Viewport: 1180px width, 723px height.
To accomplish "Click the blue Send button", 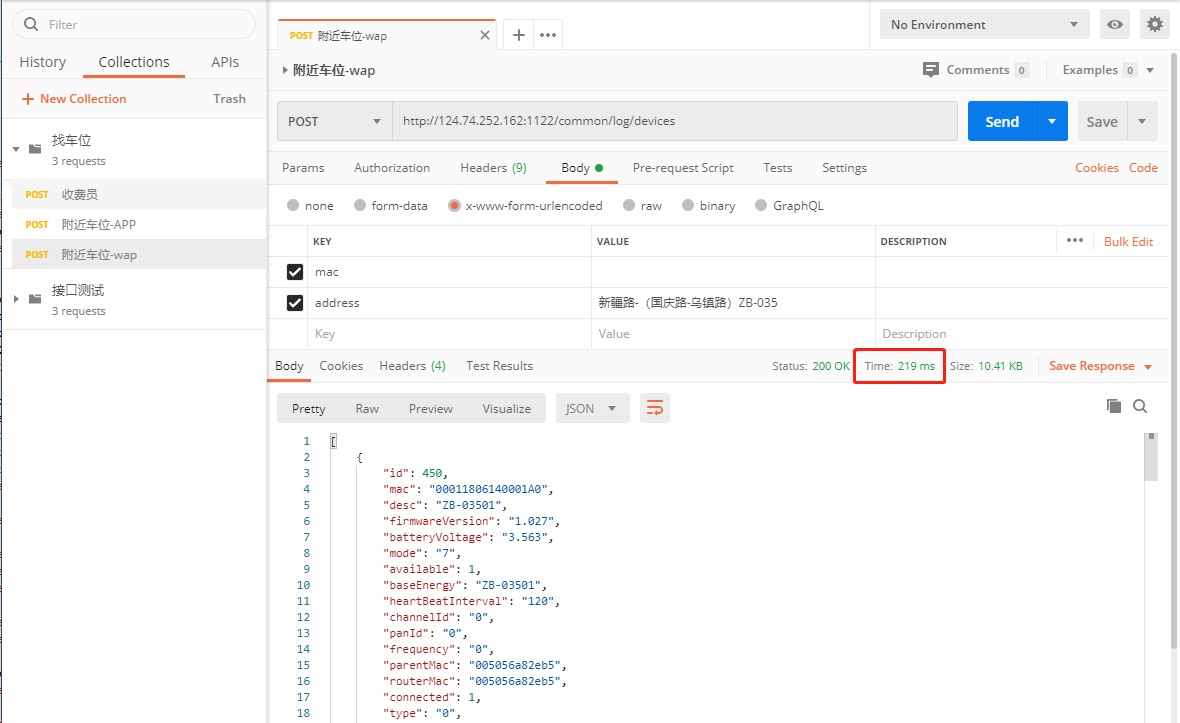I will pyautogui.click(x=1002, y=121).
